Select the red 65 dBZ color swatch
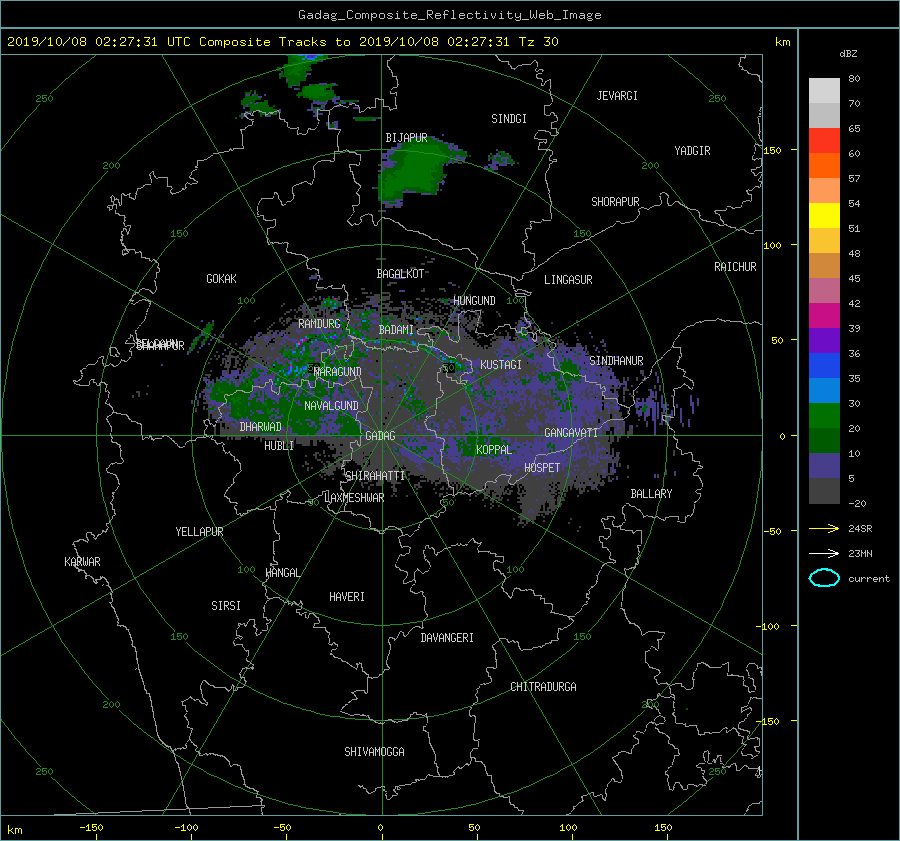Image resolution: width=900 pixels, height=841 pixels. tap(824, 141)
